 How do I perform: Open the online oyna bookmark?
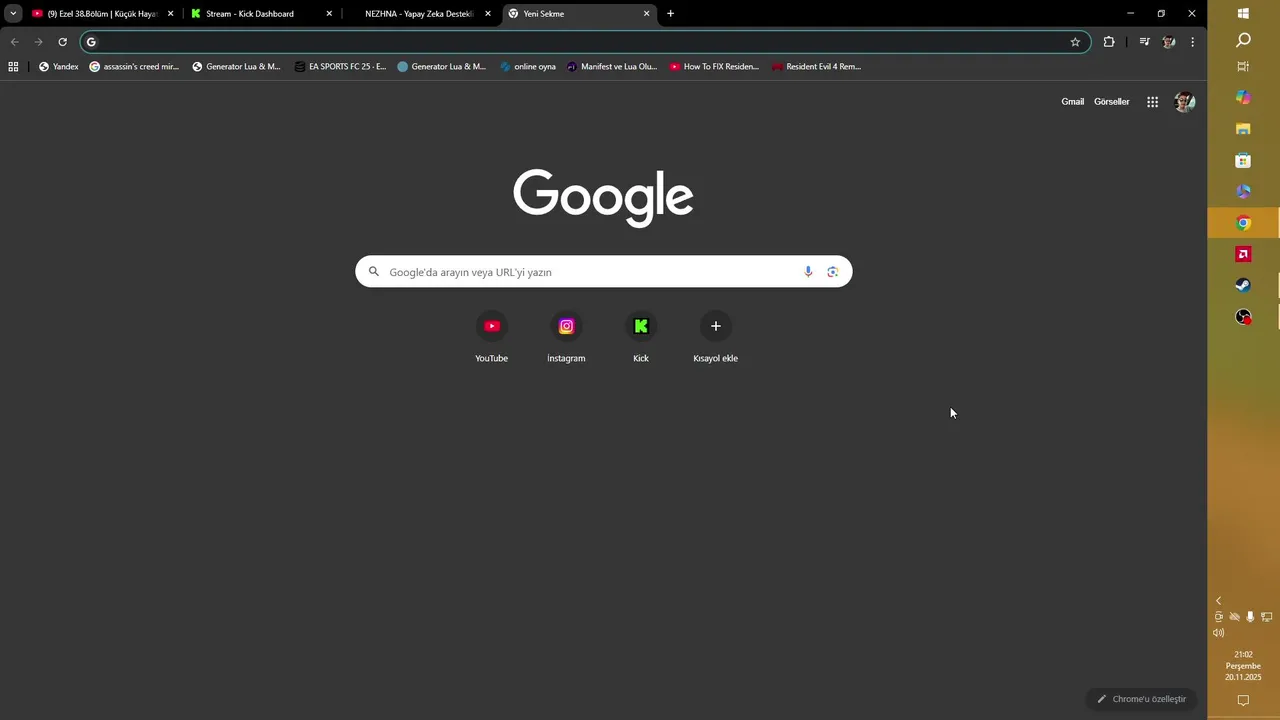(x=528, y=67)
